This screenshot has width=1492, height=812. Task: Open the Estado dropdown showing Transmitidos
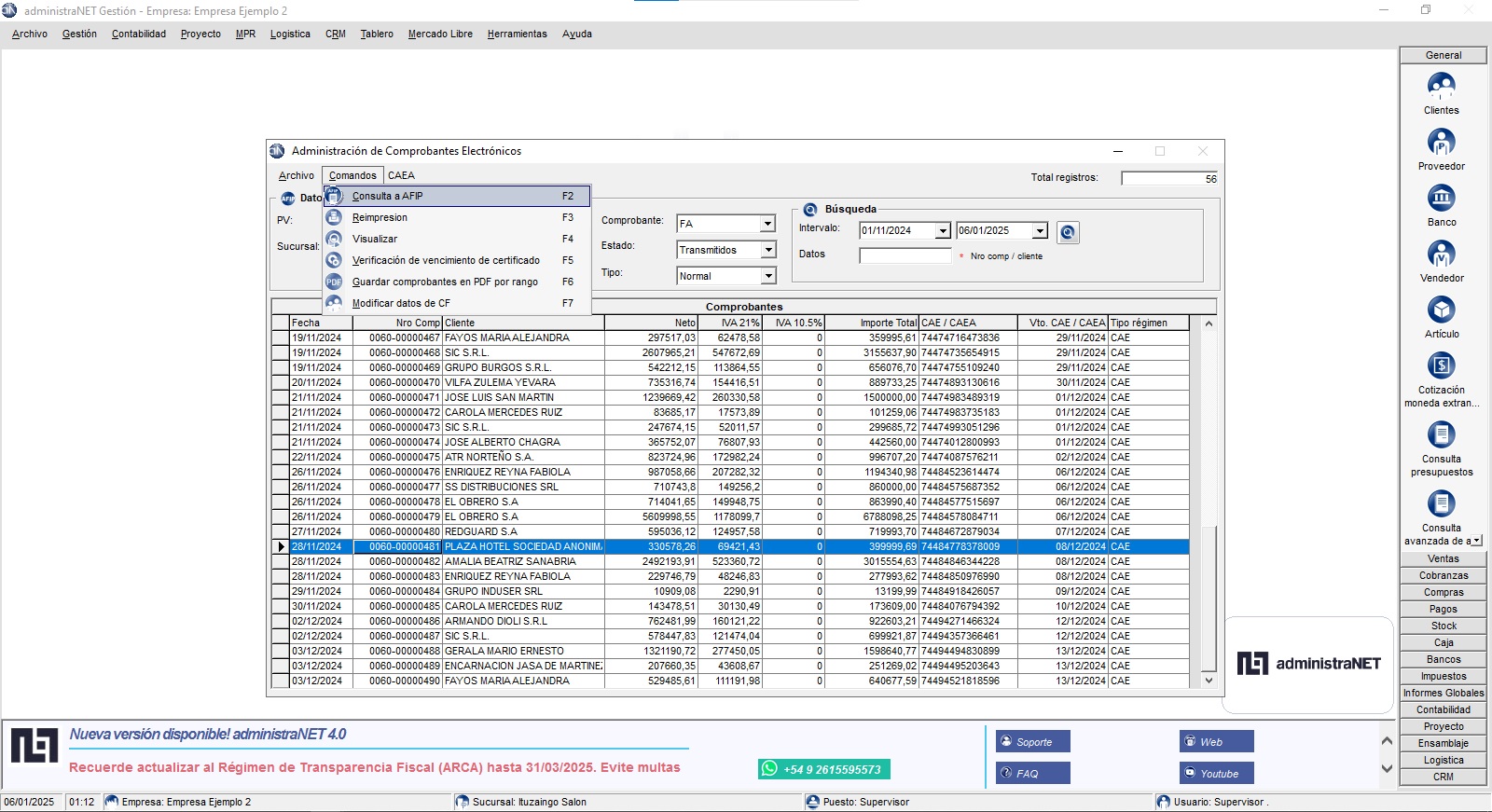(x=767, y=250)
